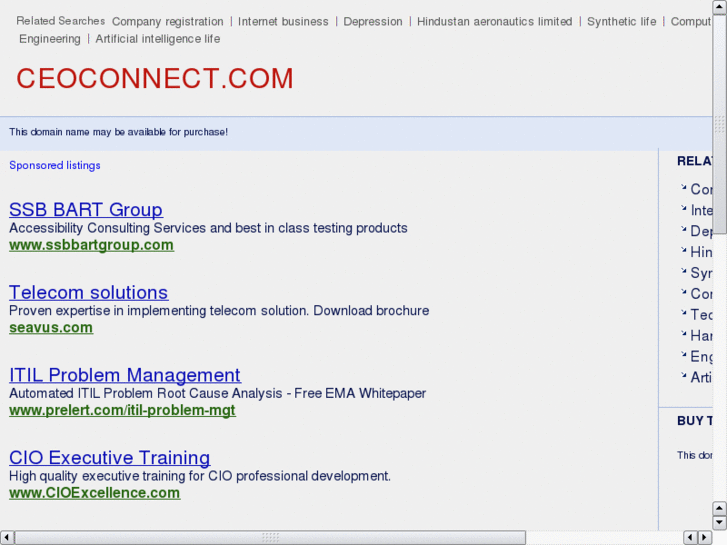Click sidebar link starting with 'Hin'
Viewport: 727px width, 545px height.
tap(701, 252)
